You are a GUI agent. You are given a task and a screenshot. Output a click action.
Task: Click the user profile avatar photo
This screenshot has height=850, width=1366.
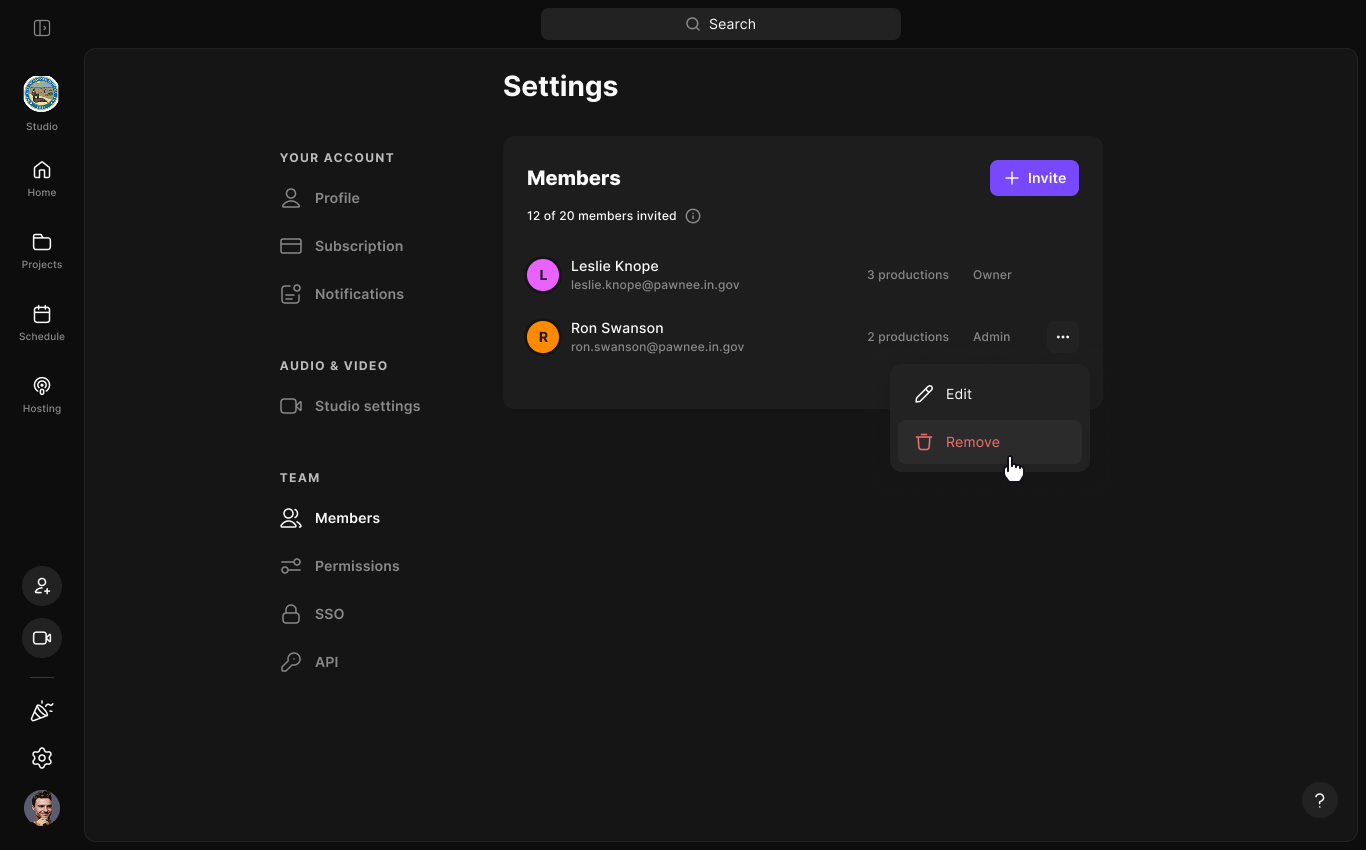[42, 808]
